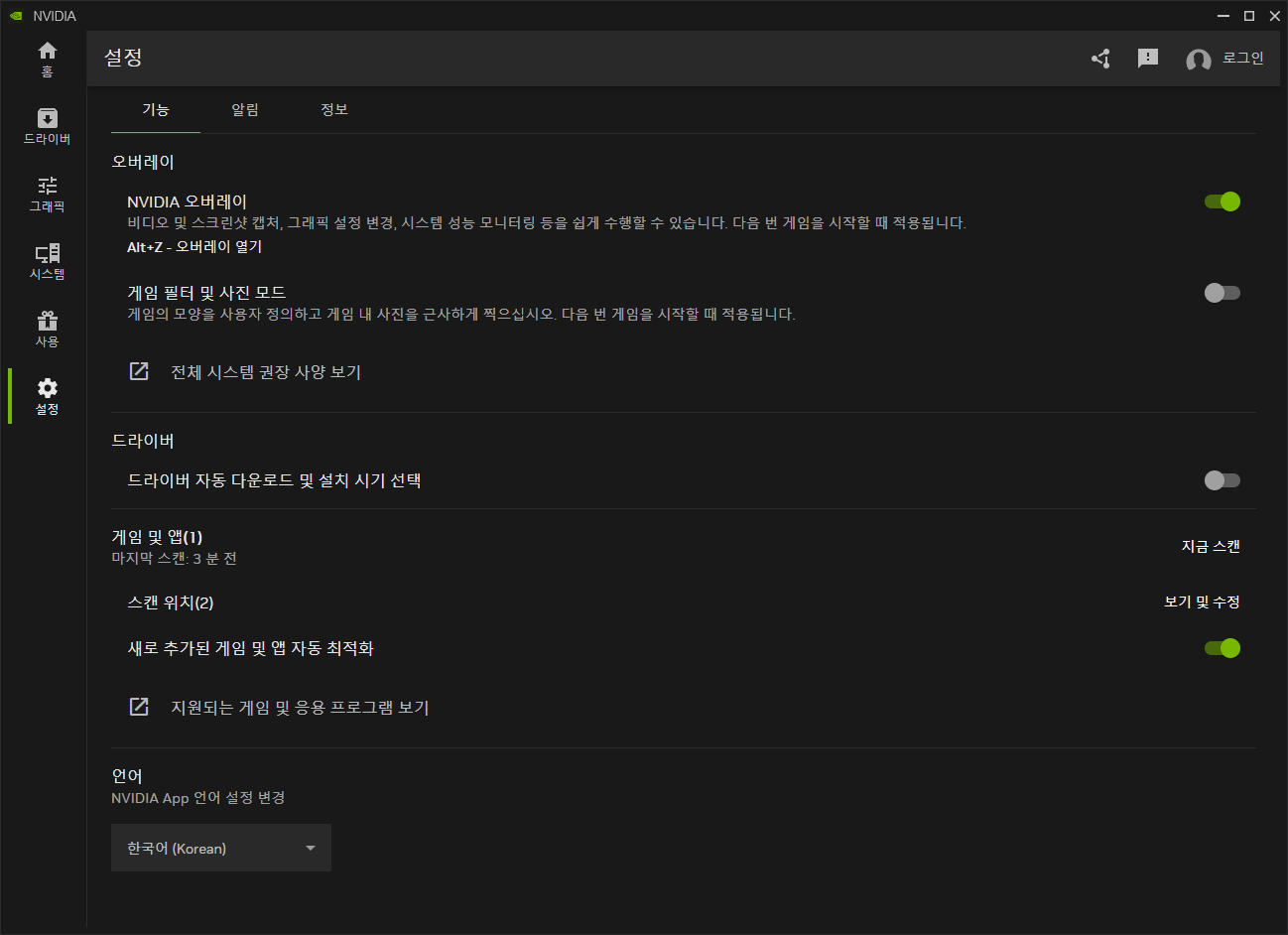Image resolution: width=1288 pixels, height=935 pixels.
Task: Click the NVIDIA logo in title bar
Action: click(x=16, y=16)
